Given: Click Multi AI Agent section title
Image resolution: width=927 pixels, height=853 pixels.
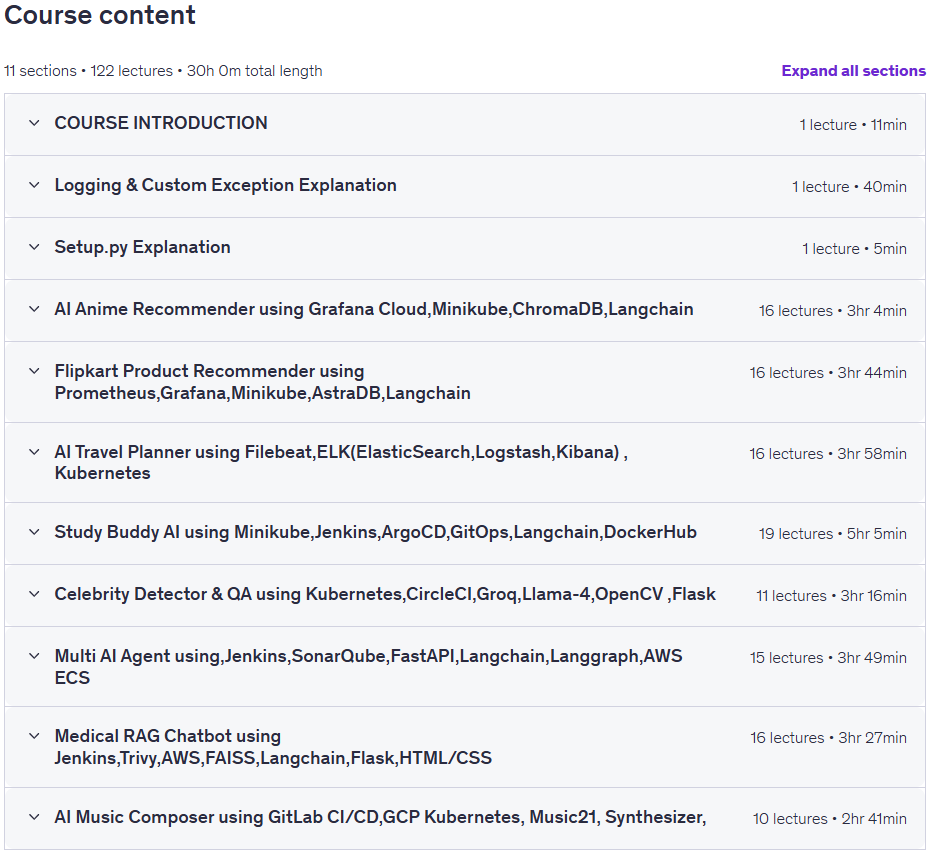Looking at the screenshot, I should click(x=368, y=667).
